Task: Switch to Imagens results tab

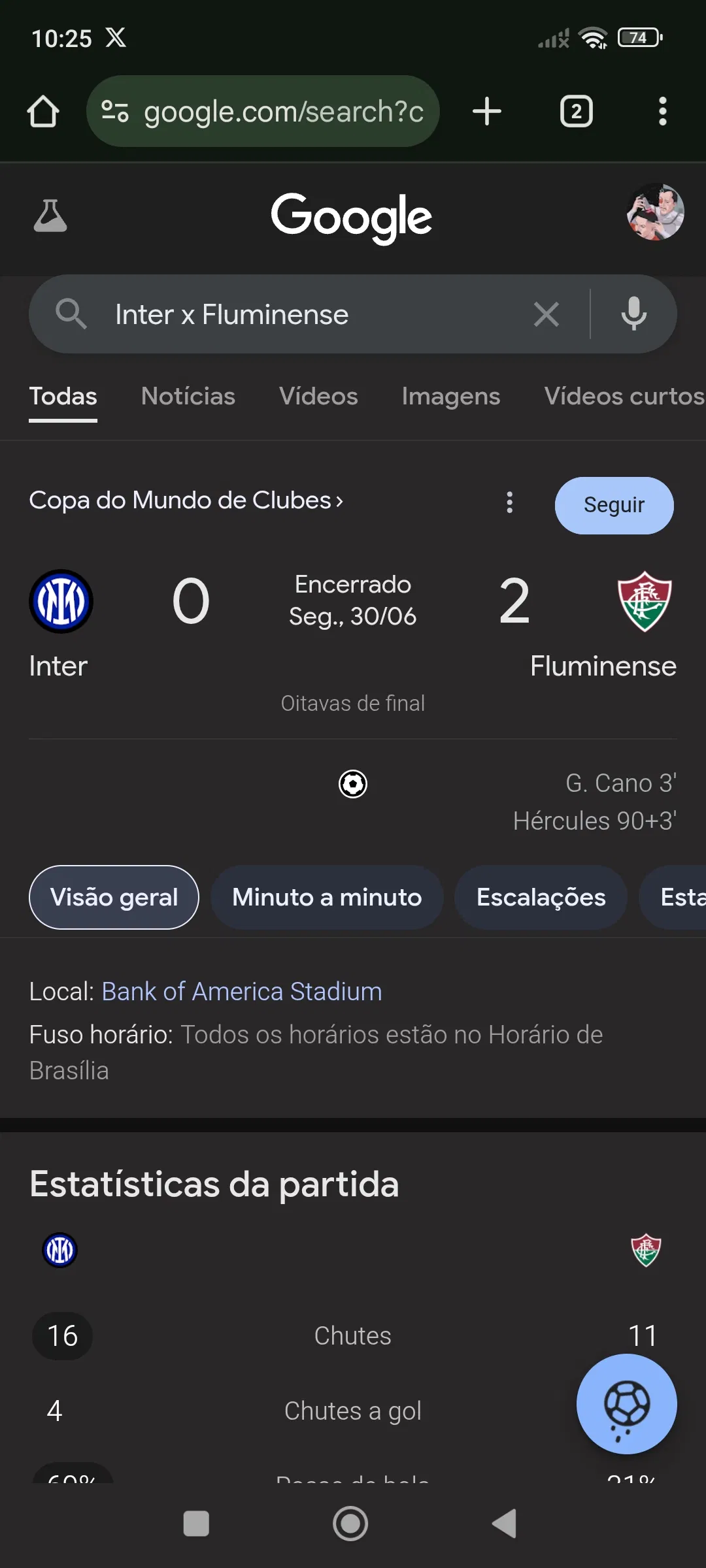Action: pos(451,397)
